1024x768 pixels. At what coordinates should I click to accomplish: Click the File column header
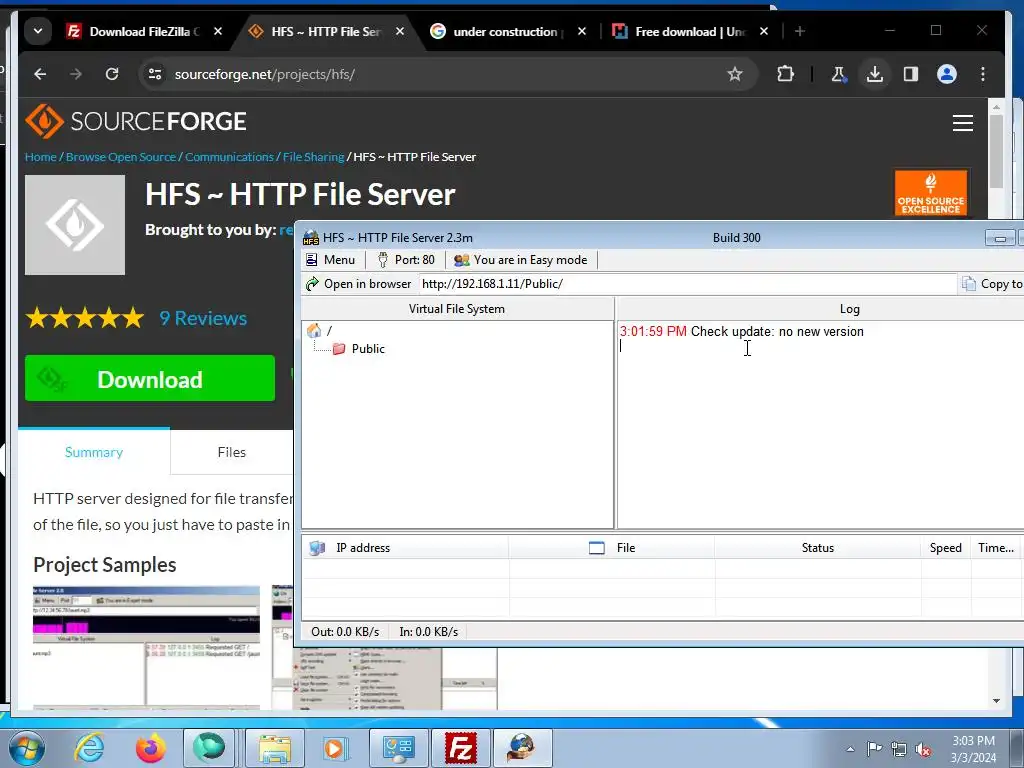[x=612, y=548]
